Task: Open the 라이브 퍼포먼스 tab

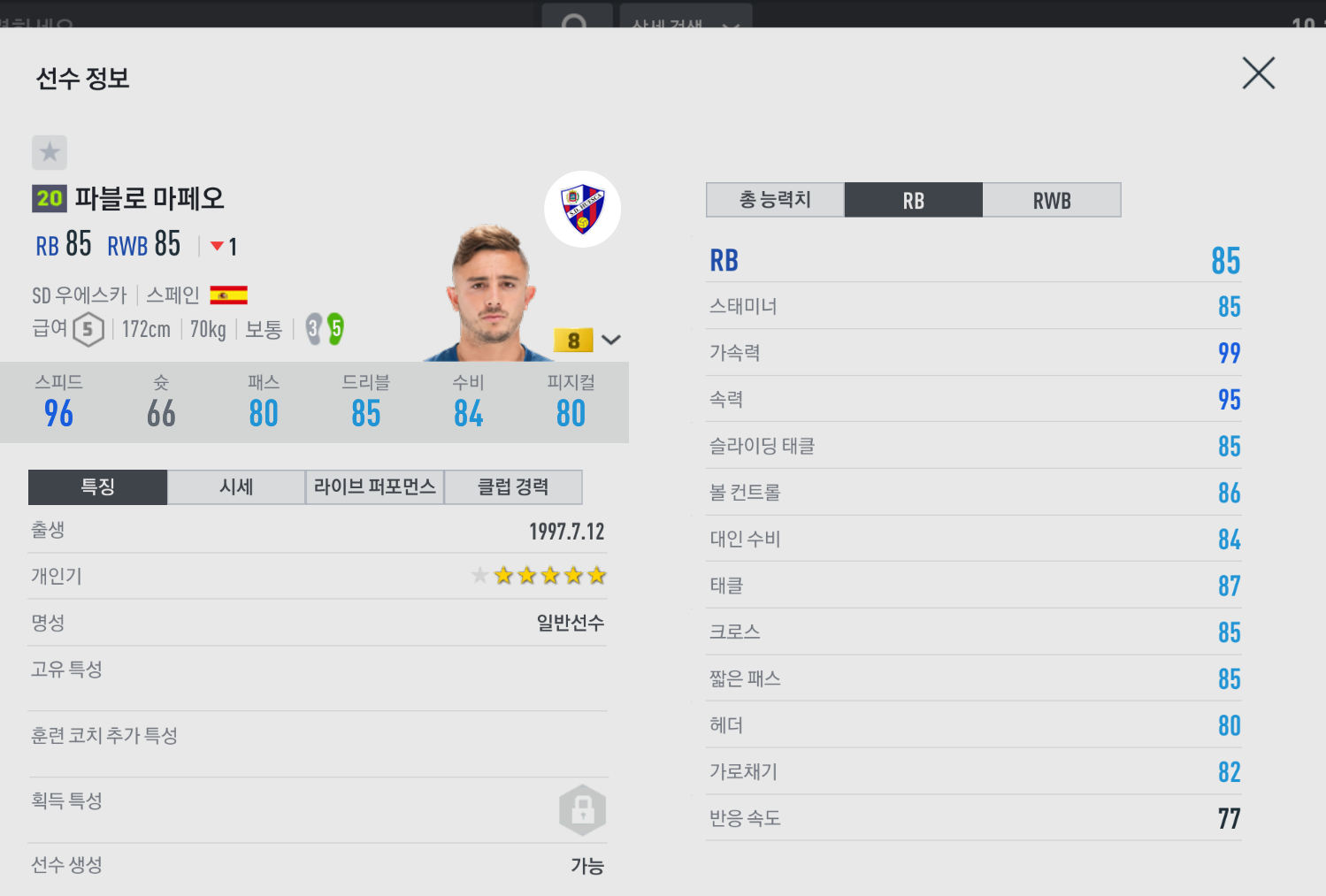Action: pyautogui.click(x=375, y=487)
